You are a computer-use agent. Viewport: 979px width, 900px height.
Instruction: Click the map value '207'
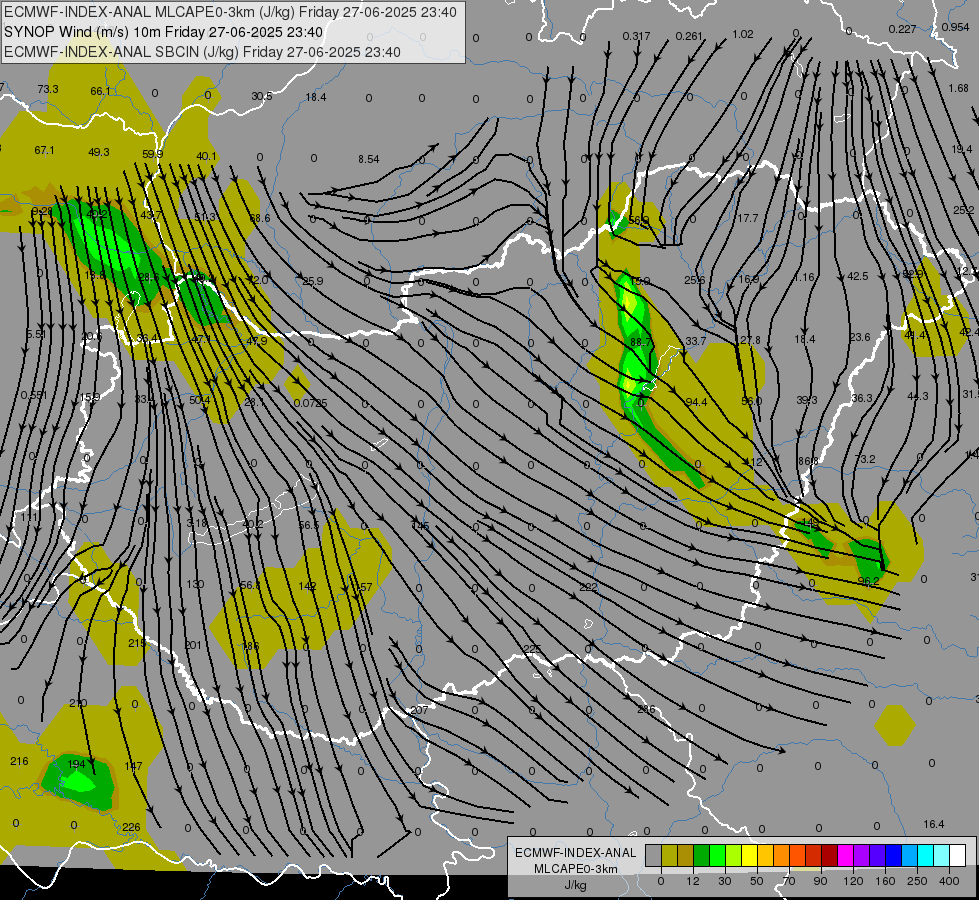[x=420, y=710]
